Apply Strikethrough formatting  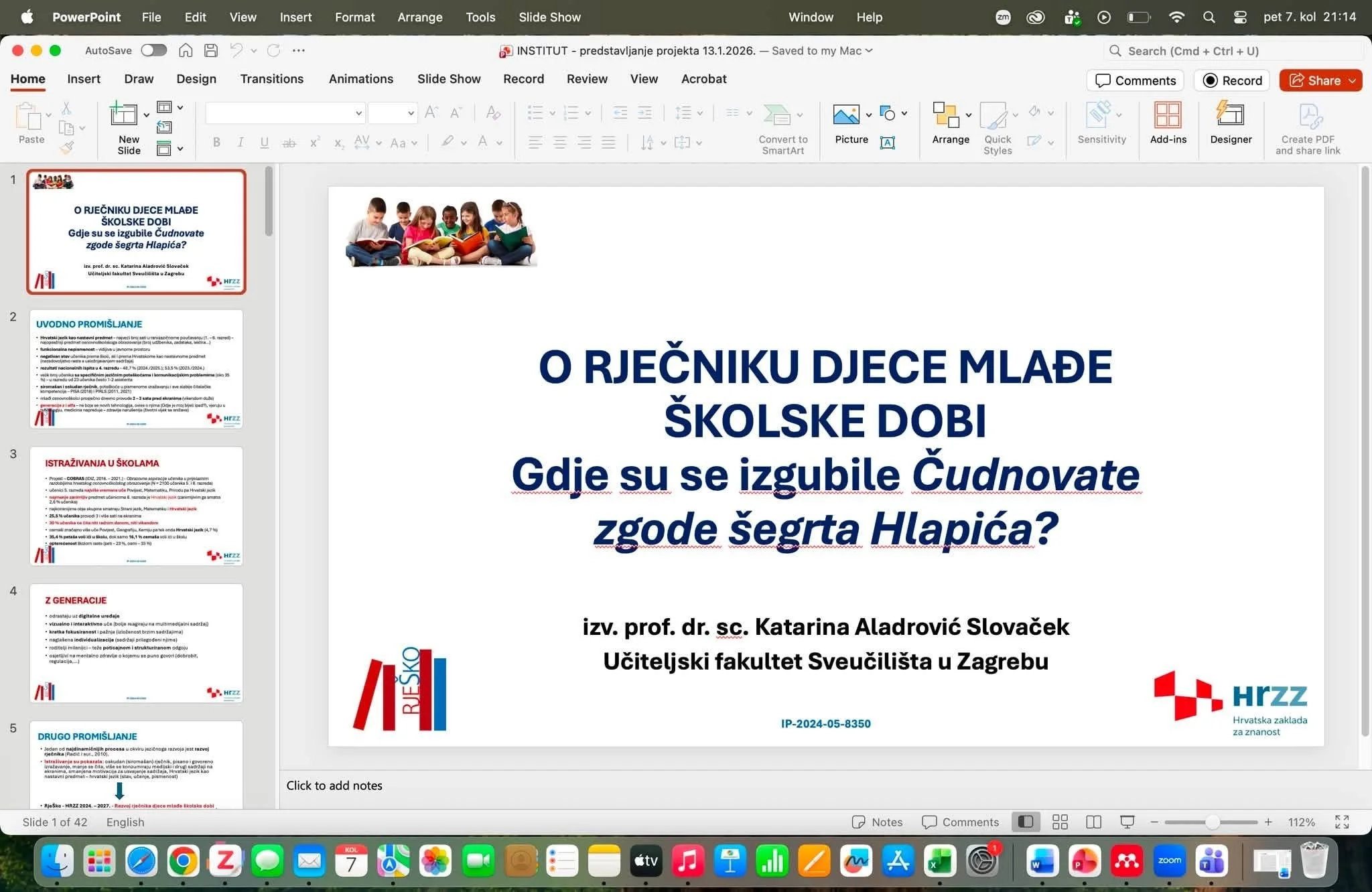pos(289,142)
